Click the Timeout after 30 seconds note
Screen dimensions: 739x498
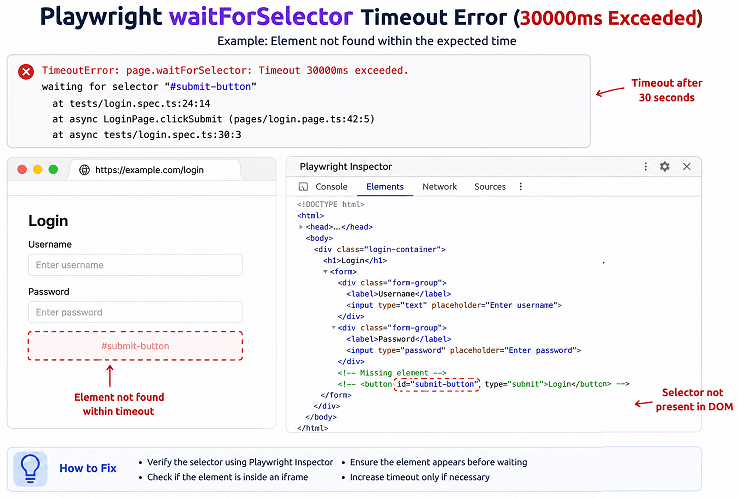pos(666,90)
